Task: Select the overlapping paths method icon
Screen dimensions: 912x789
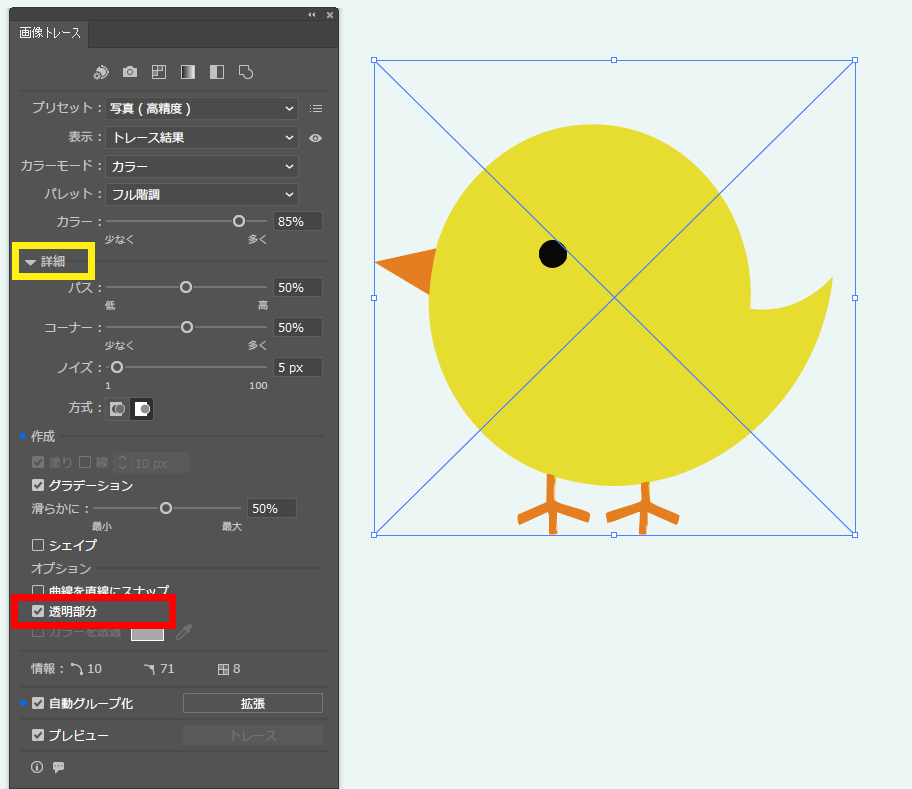Action: pyautogui.click(x=142, y=409)
